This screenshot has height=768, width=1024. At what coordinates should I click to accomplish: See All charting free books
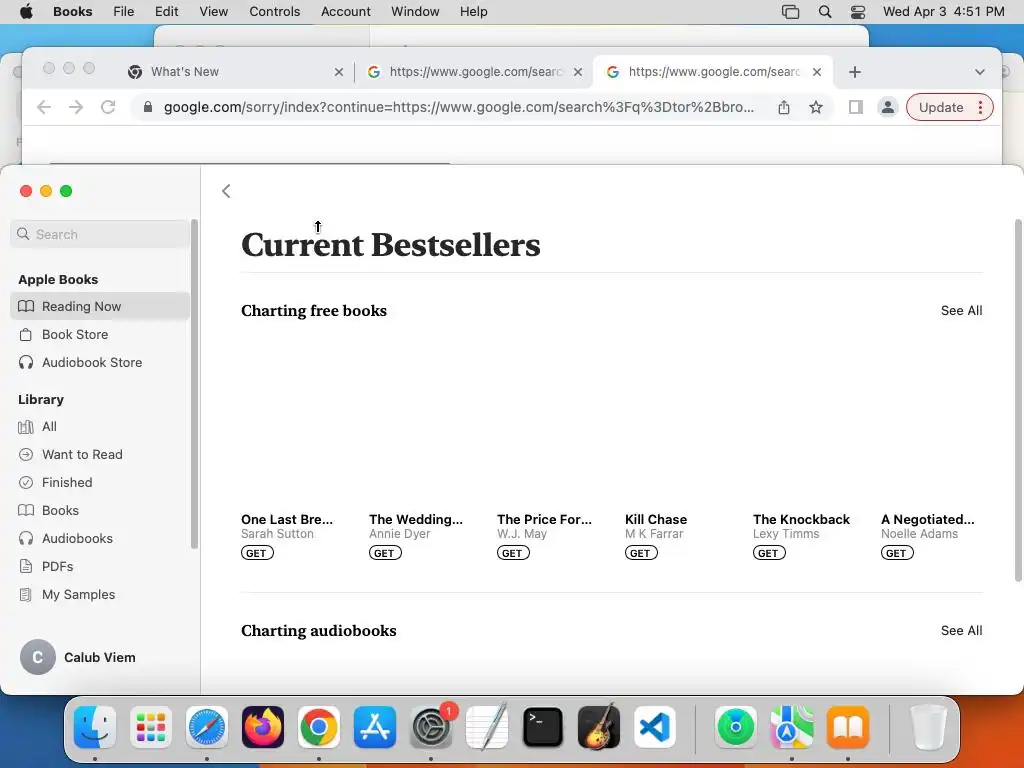[961, 311]
